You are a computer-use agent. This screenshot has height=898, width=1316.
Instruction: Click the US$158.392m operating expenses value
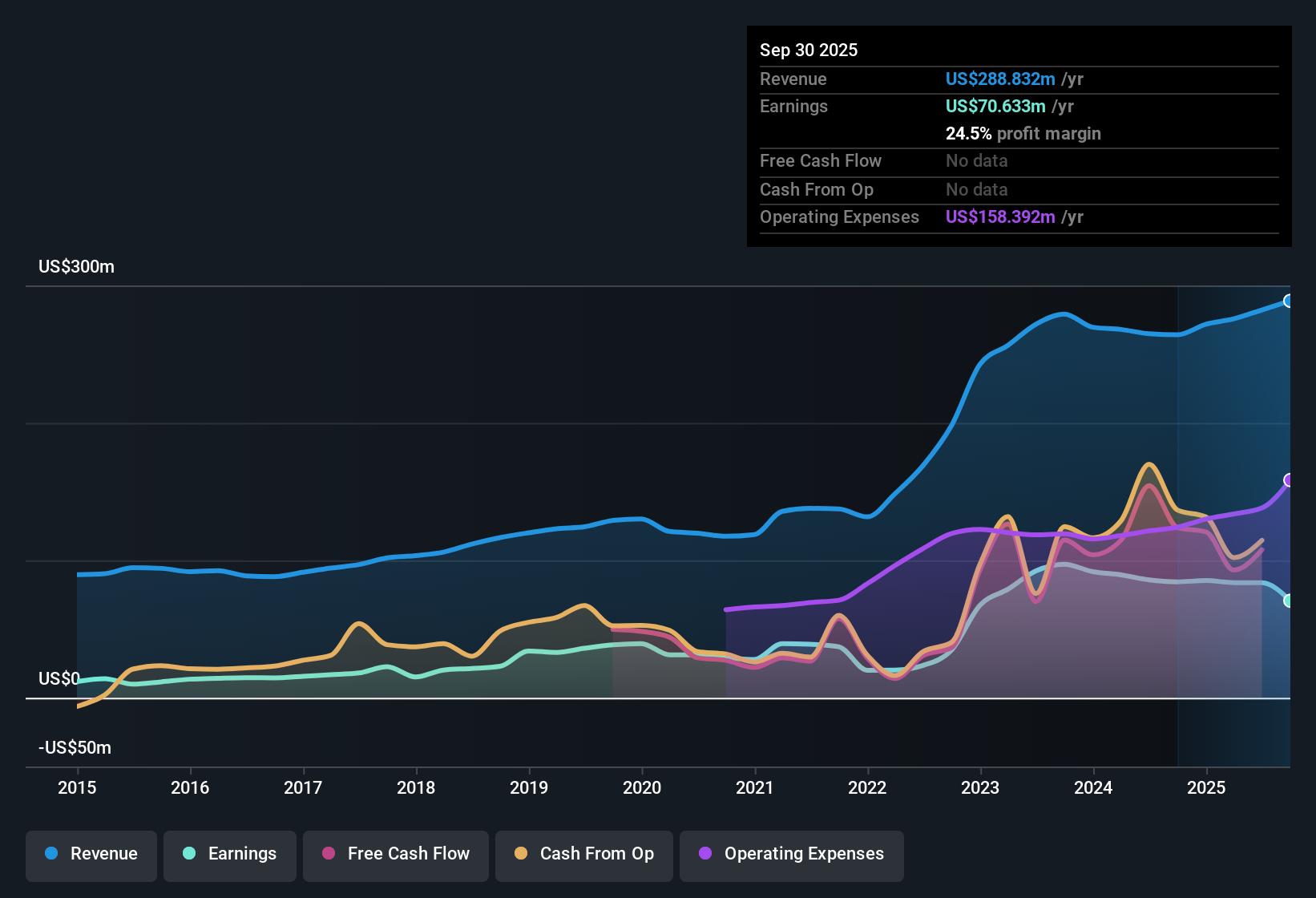[1000, 216]
